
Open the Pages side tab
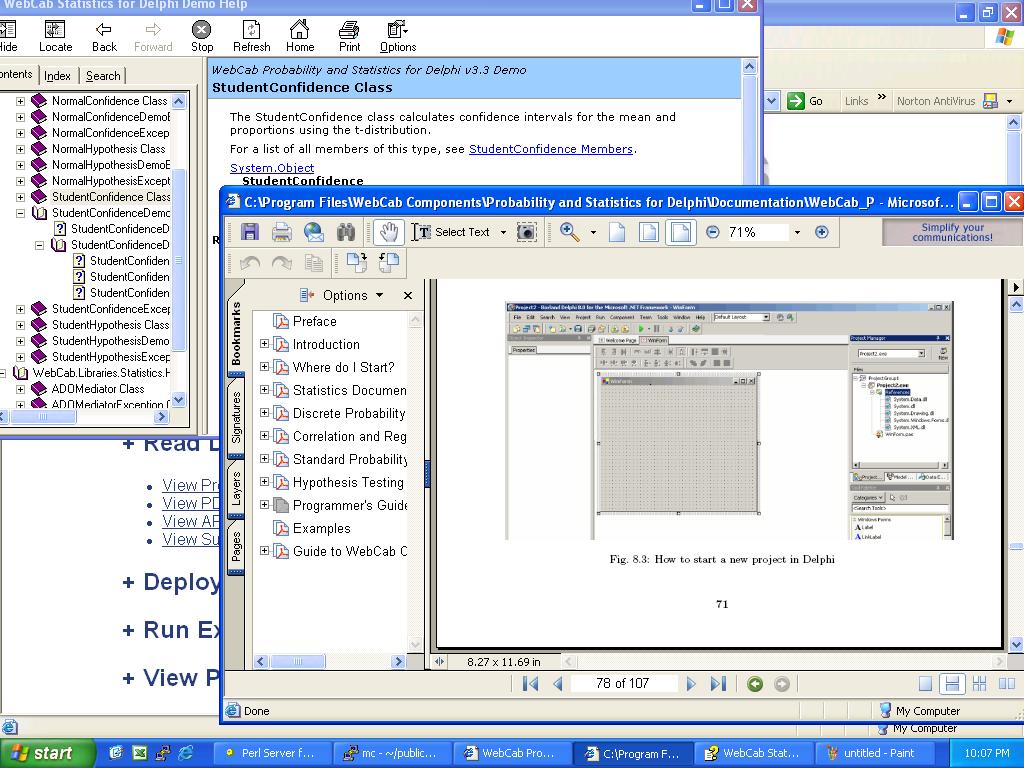pos(236,547)
